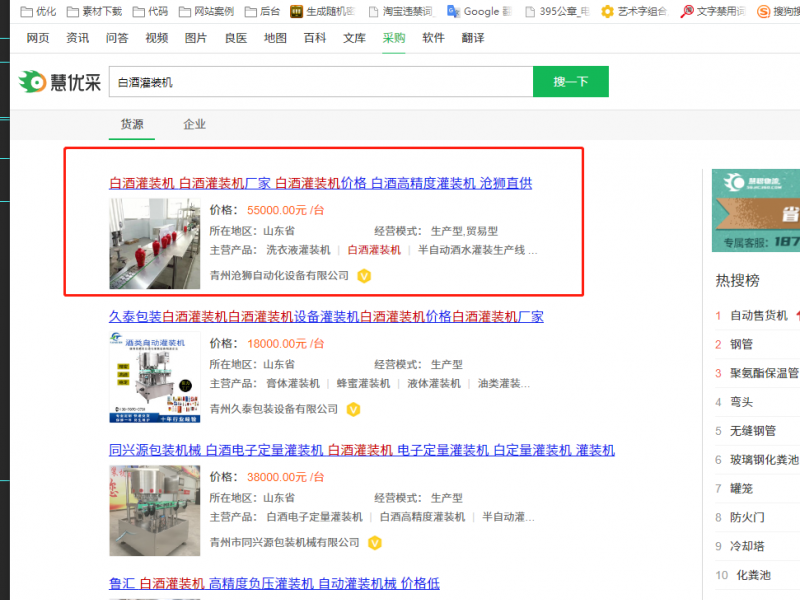Open the 淘宝违禁词 bookmark

401,11
